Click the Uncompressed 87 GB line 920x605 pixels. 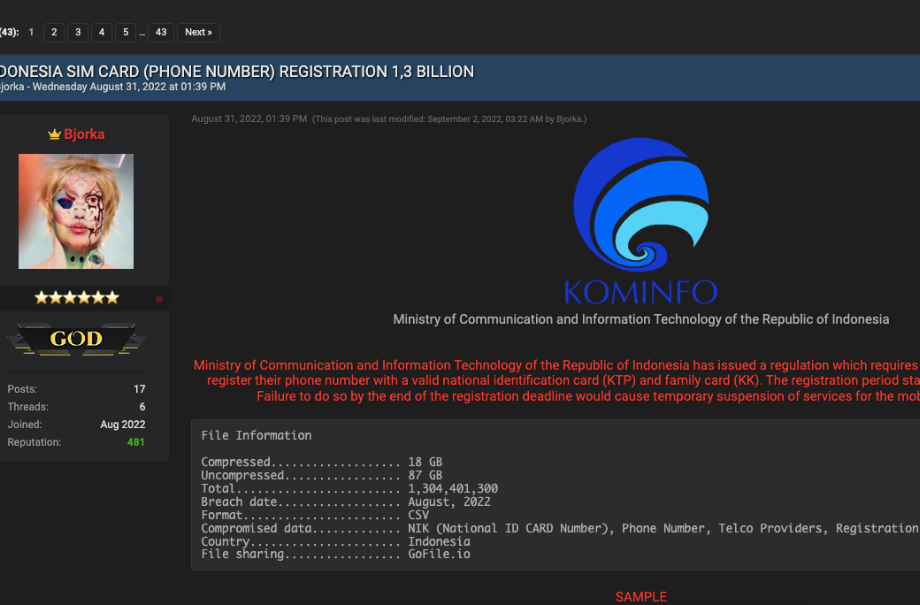[x=322, y=475]
